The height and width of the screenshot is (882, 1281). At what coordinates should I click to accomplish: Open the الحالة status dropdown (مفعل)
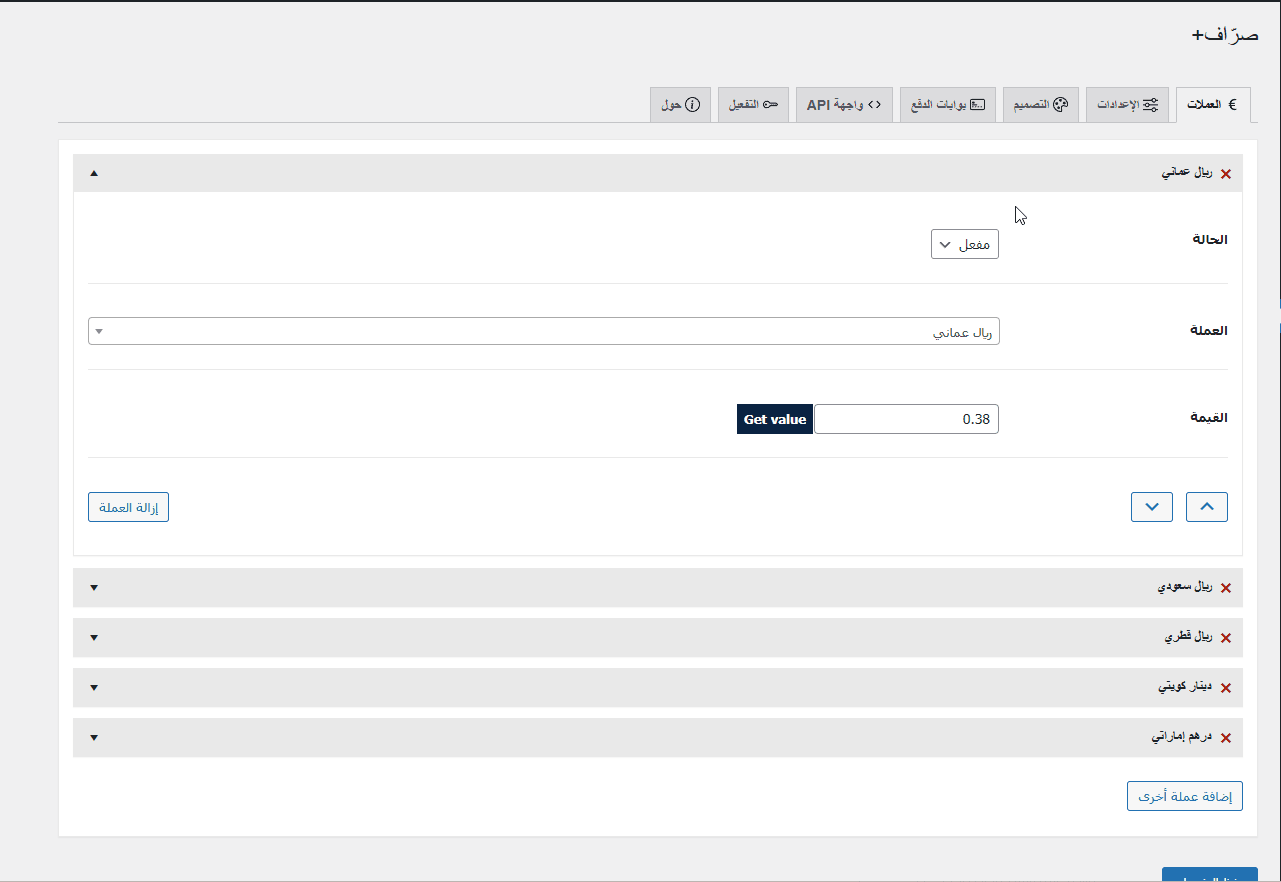tap(964, 245)
